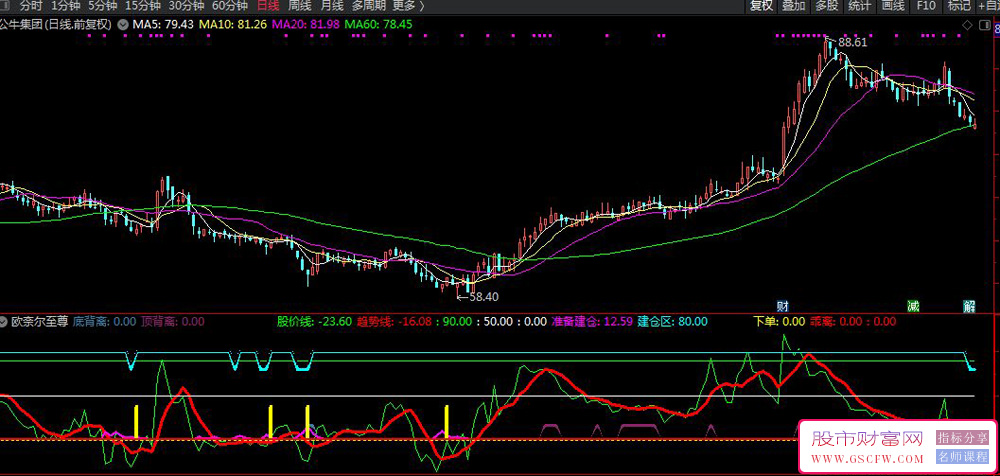
Task: Expand the 更多 periods menu
Action: tap(408, 6)
